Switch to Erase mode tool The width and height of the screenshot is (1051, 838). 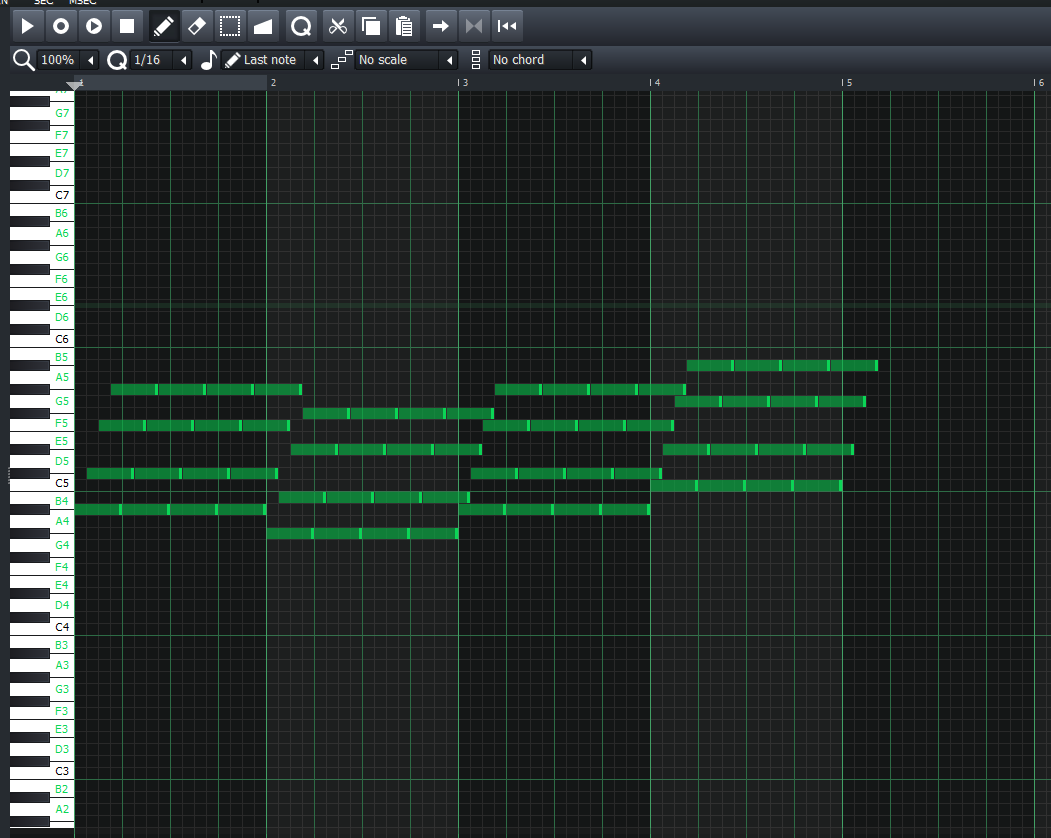196,26
